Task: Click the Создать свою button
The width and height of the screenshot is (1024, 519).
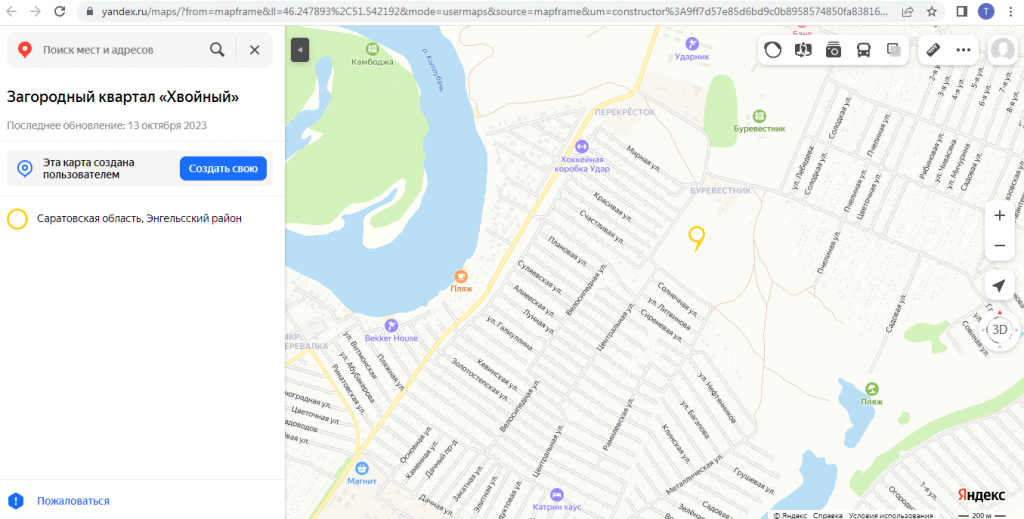Action: [223, 168]
